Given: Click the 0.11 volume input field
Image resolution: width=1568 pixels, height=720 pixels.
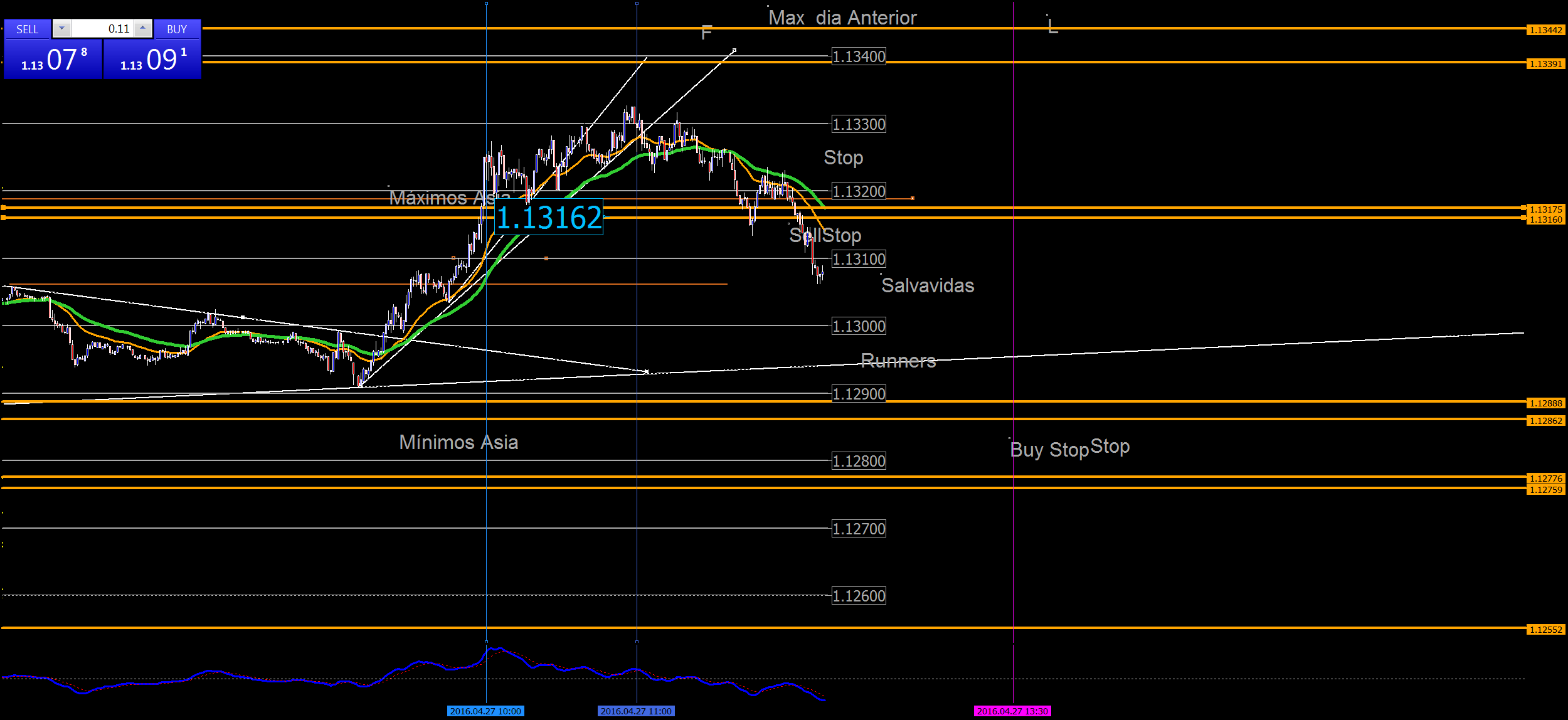Looking at the screenshot, I should [x=103, y=29].
